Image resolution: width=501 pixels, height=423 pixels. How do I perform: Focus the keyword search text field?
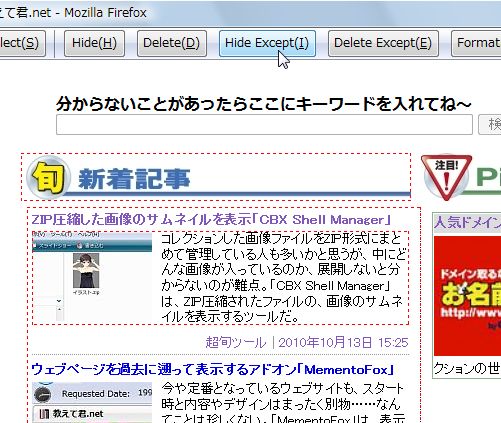coord(264,125)
